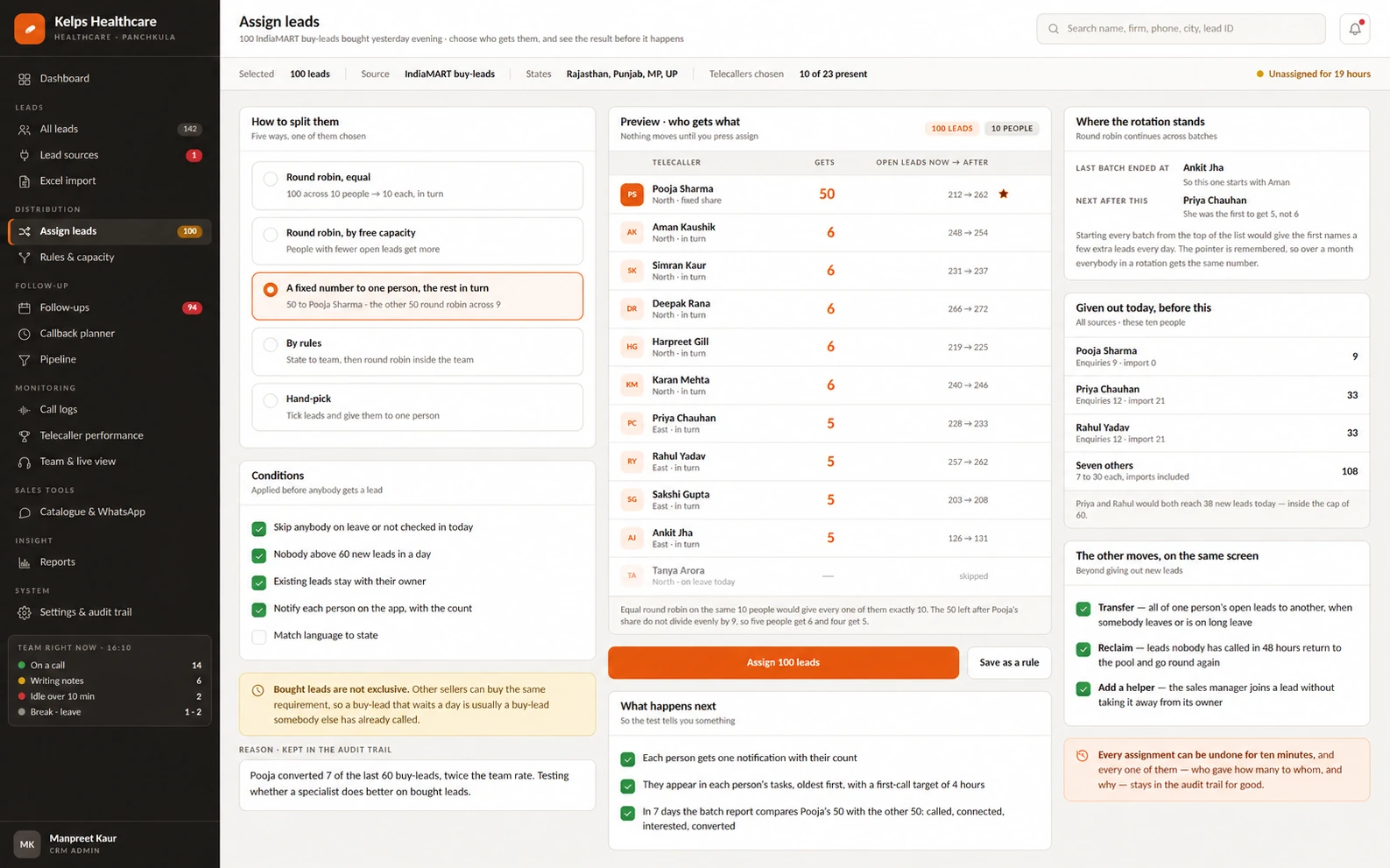Click the notification bell icon

point(1354,29)
